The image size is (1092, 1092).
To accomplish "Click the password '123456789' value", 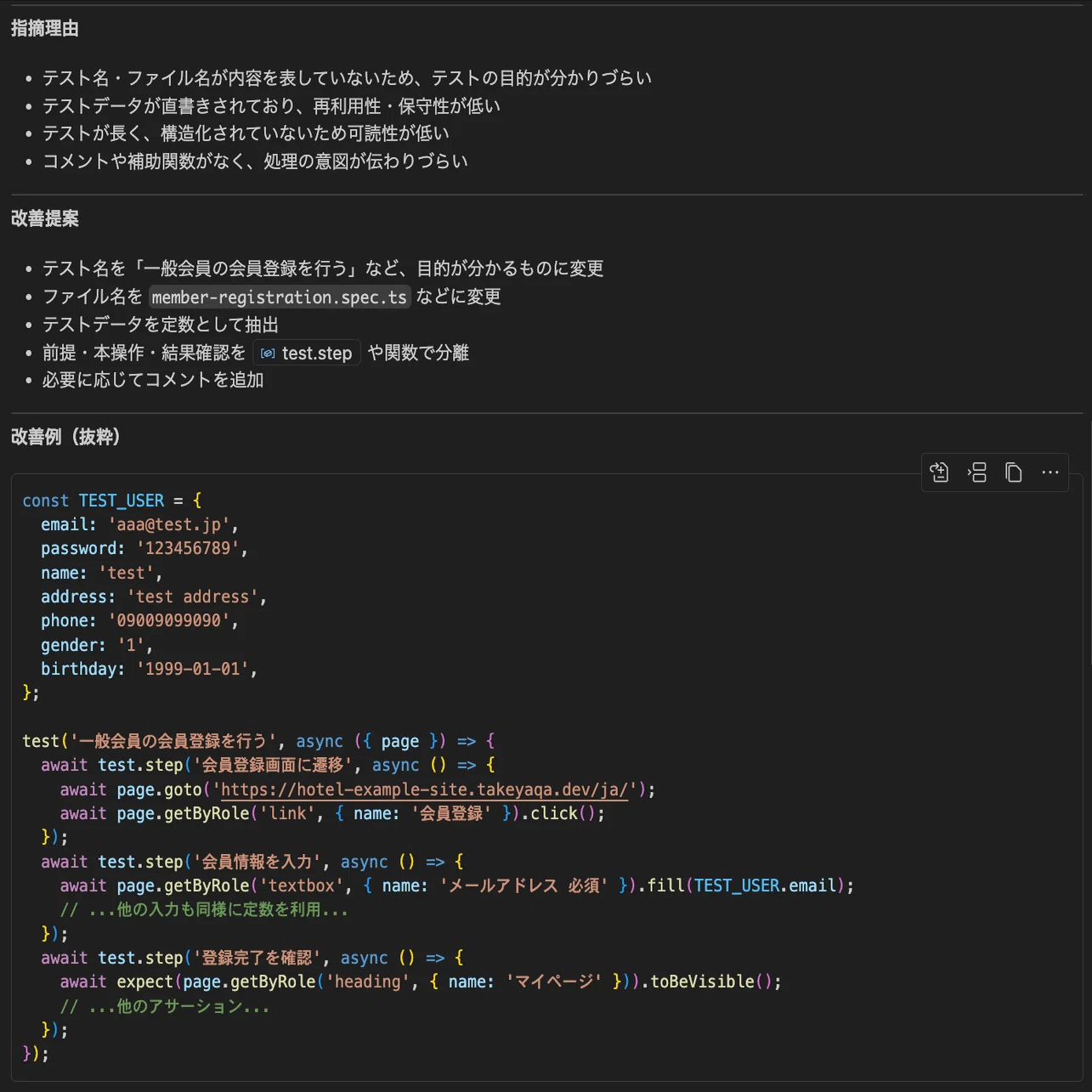I will tap(188, 548).
